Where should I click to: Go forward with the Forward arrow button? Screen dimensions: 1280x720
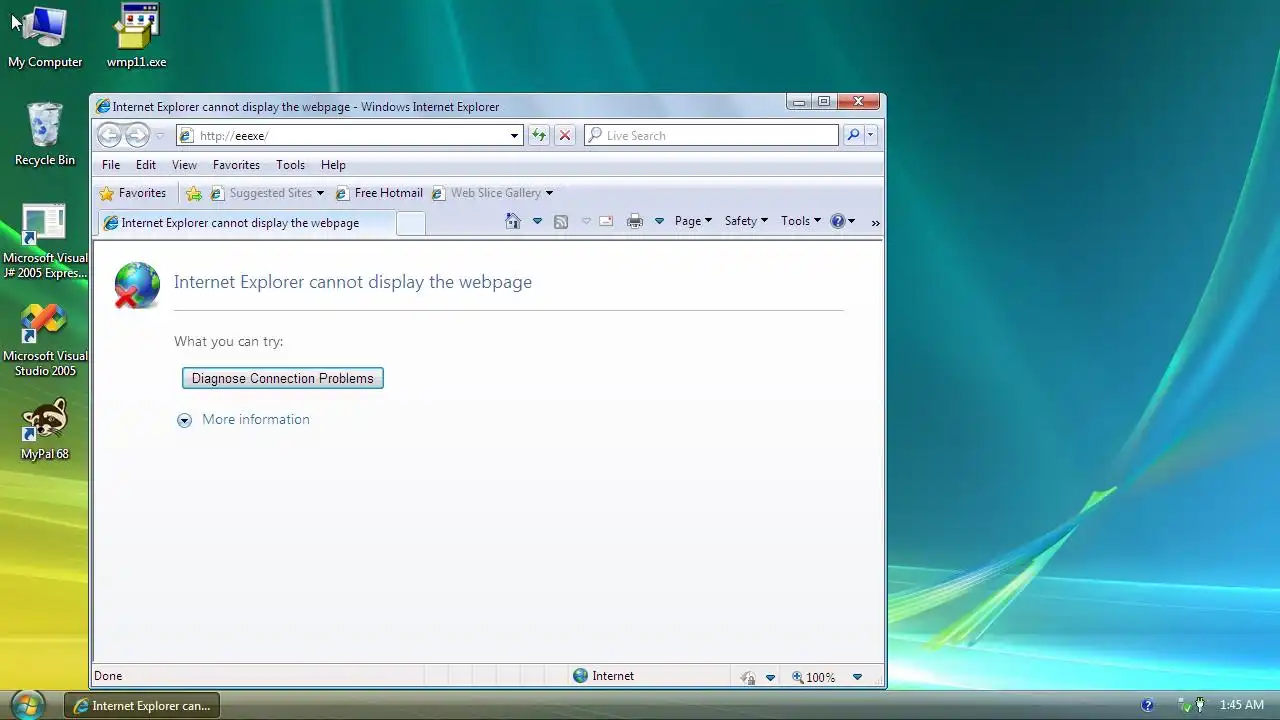pyautogui.click(x=137, y=135)
